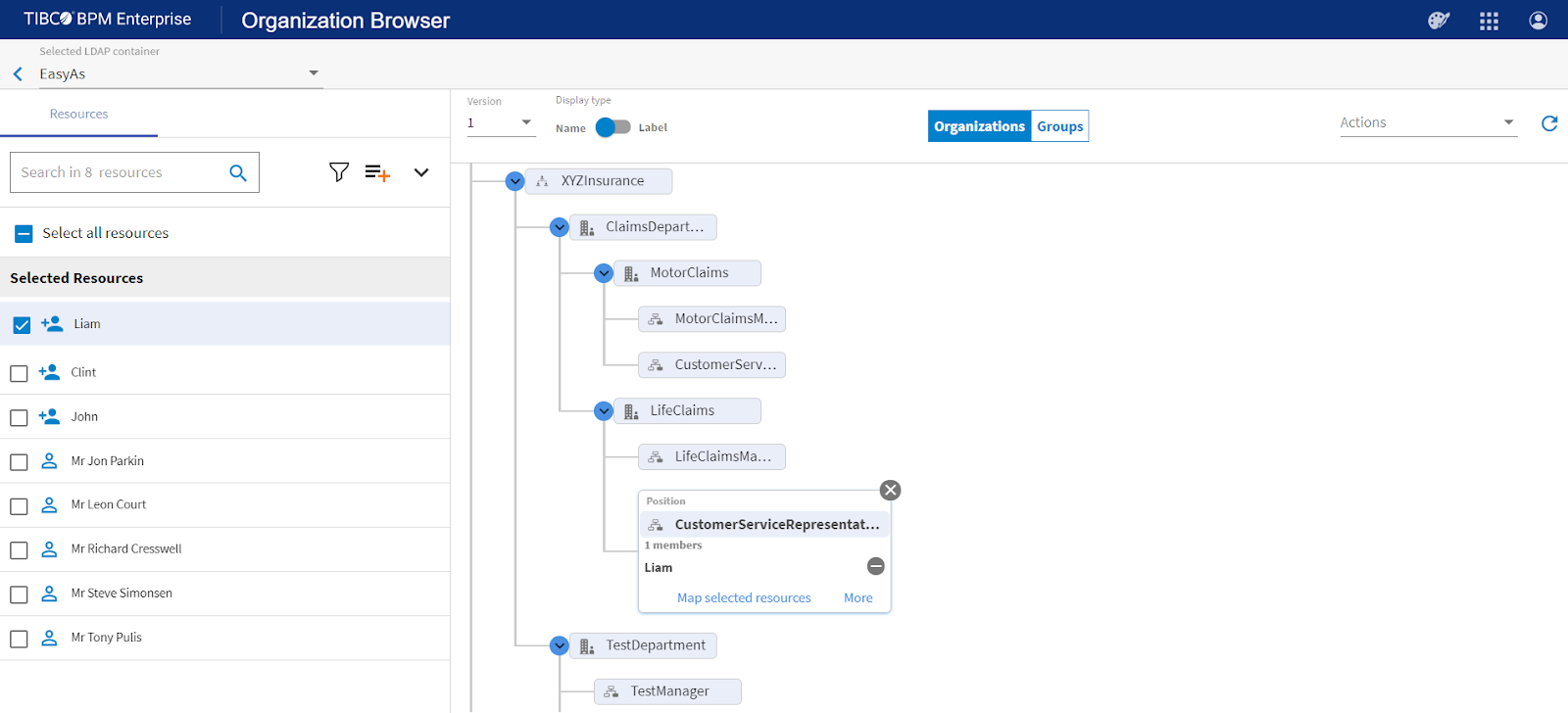The image size is (1568, 713).
Task: Open the apps grid menu
Action: point(1489,21)
